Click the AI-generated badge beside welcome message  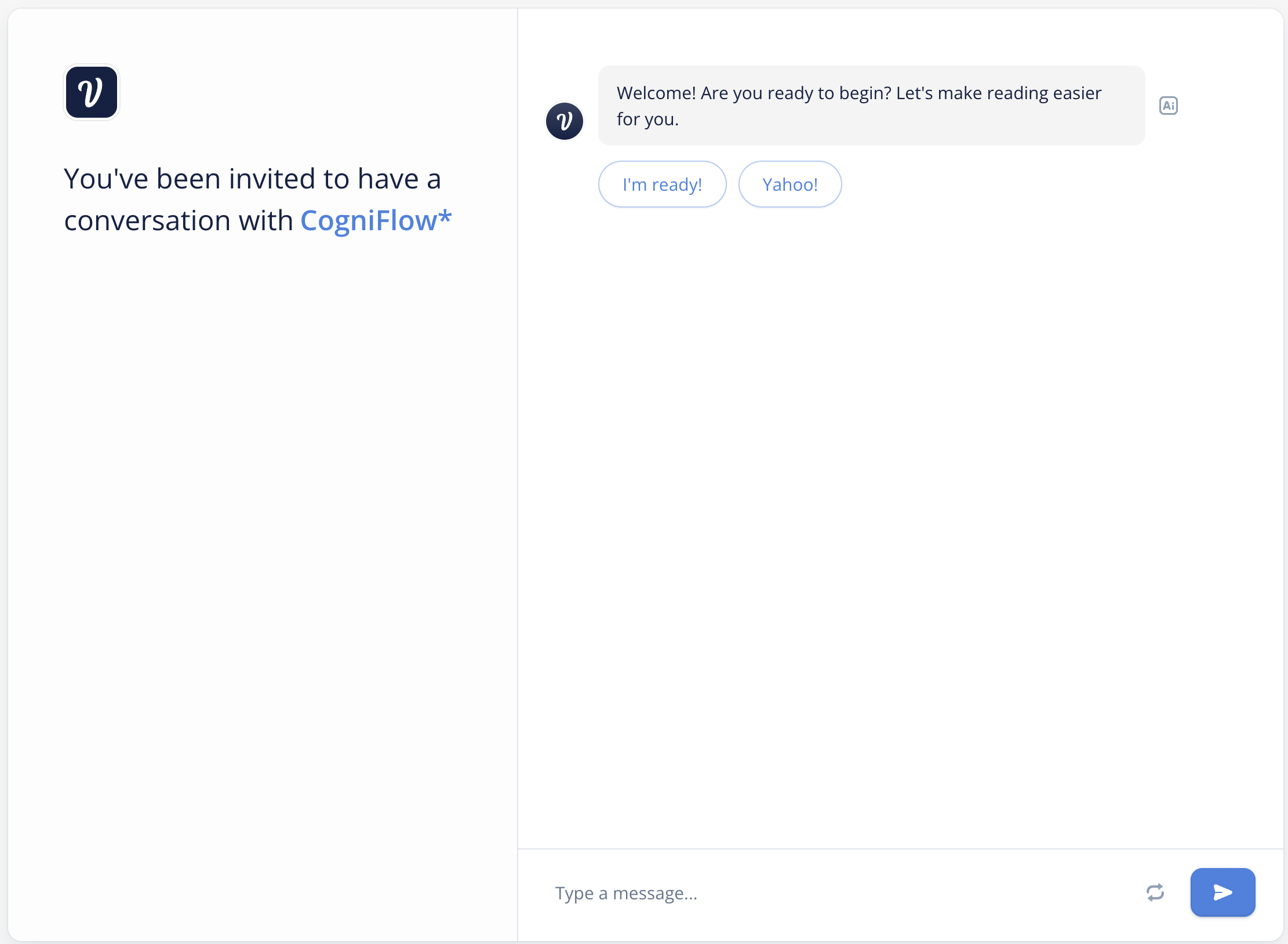pos(1168,106)
